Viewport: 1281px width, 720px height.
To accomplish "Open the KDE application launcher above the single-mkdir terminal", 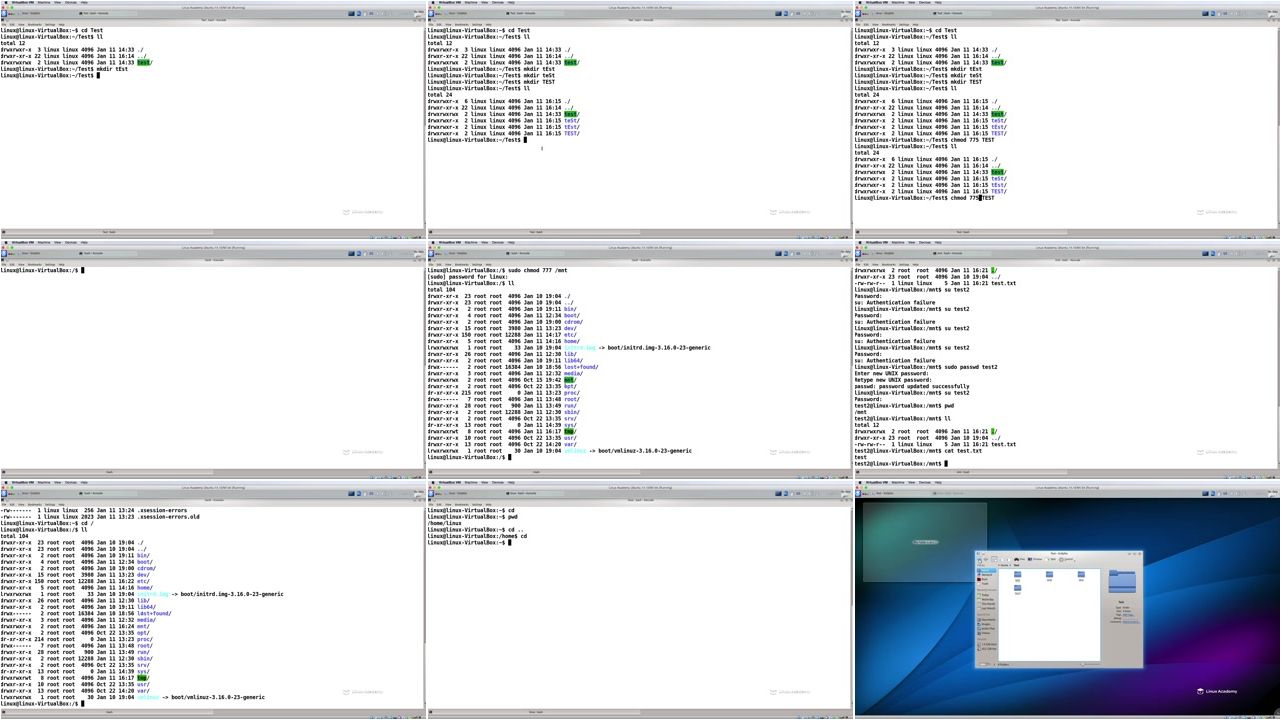I will click(x=4, y=13).
